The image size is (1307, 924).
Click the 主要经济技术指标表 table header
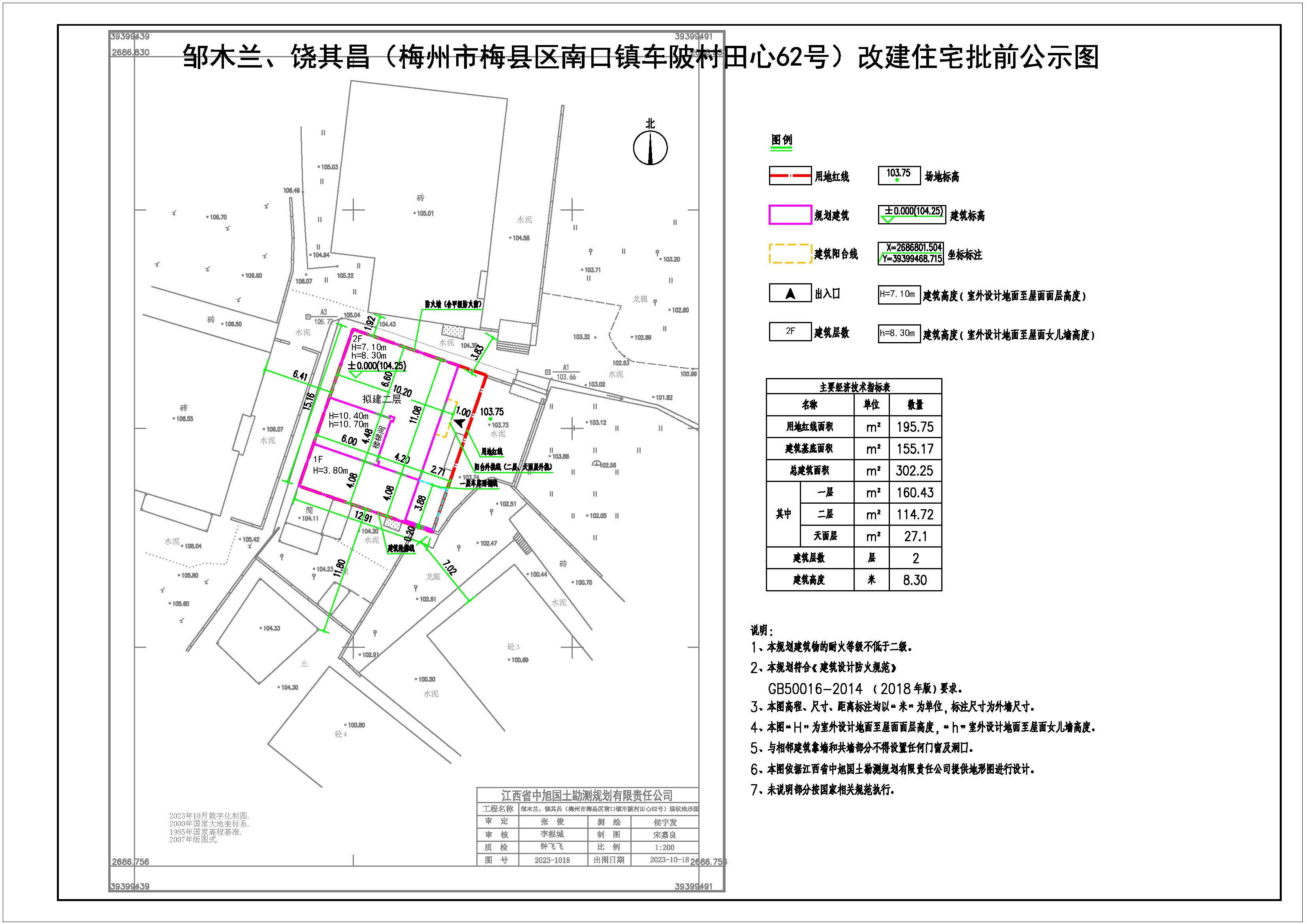(854, 387)
